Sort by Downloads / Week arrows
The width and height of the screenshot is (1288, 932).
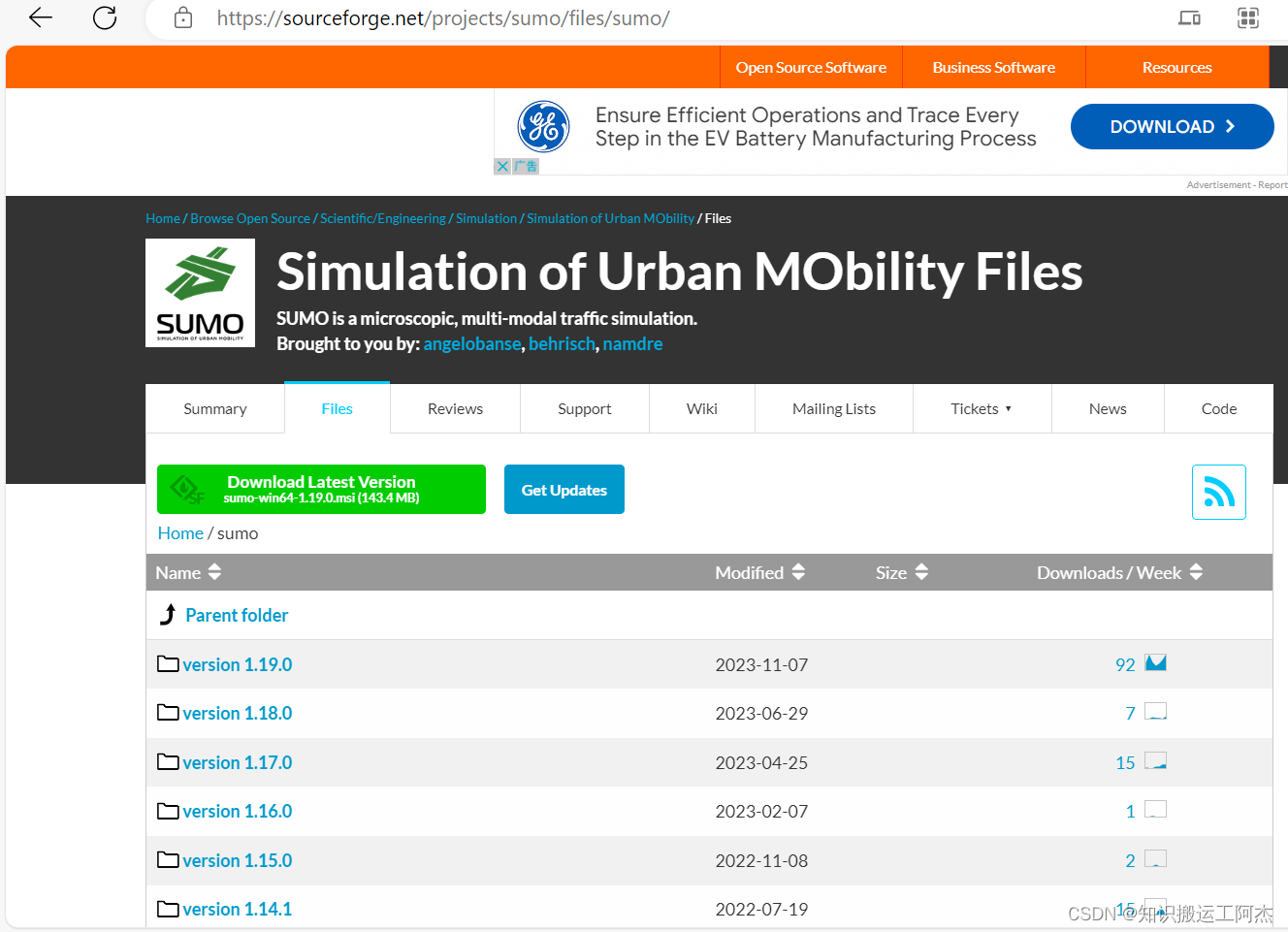1196,572
